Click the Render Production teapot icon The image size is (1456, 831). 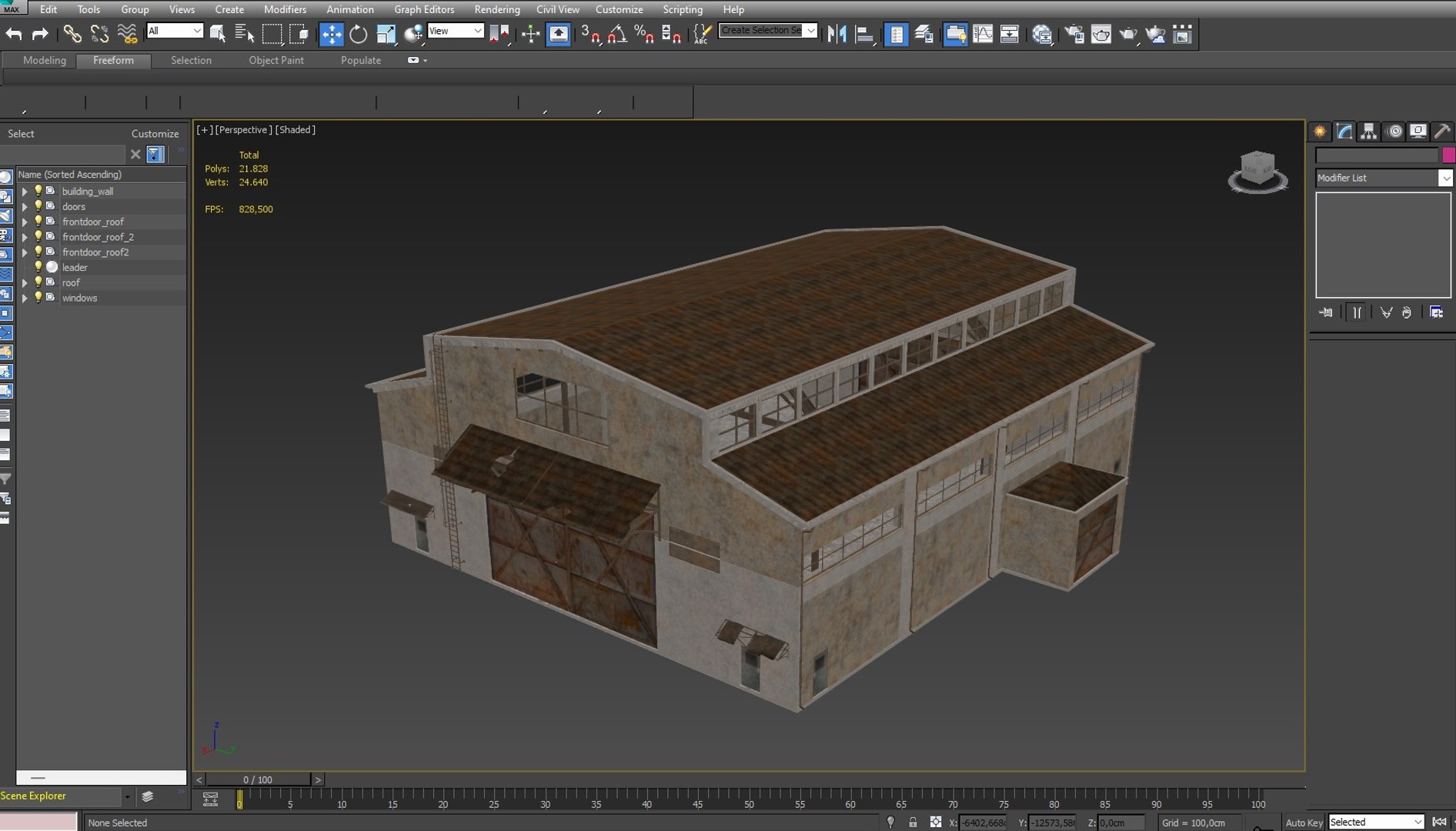(1128, 34)
